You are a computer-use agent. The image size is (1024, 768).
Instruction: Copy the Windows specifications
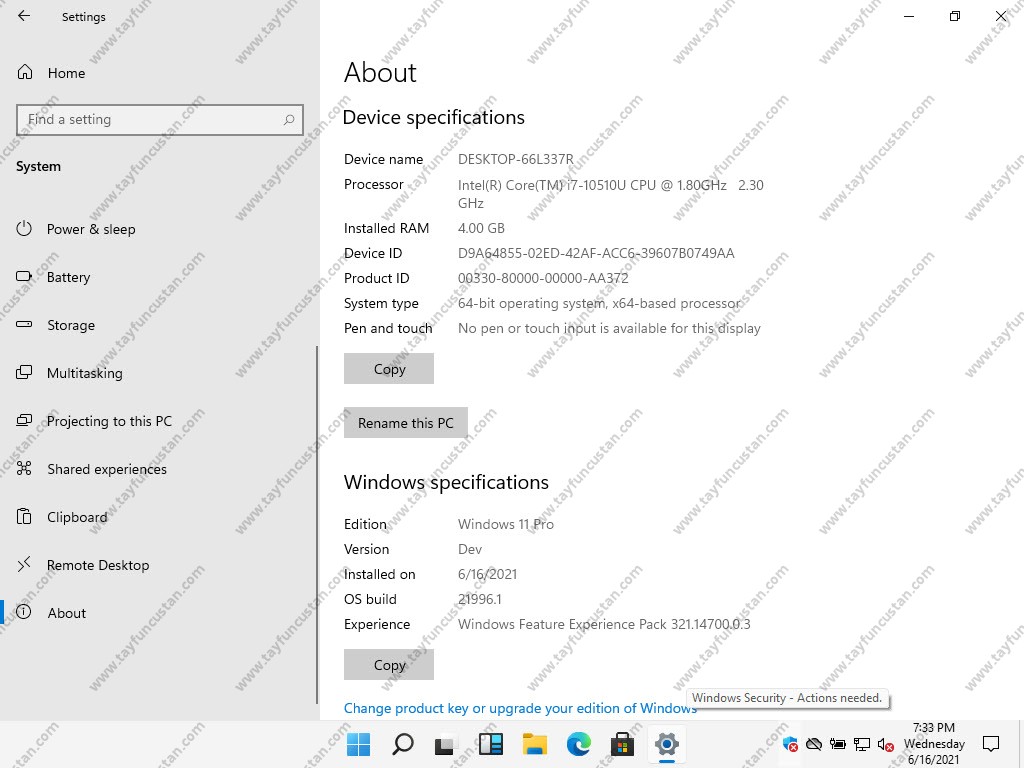point(389,665)
